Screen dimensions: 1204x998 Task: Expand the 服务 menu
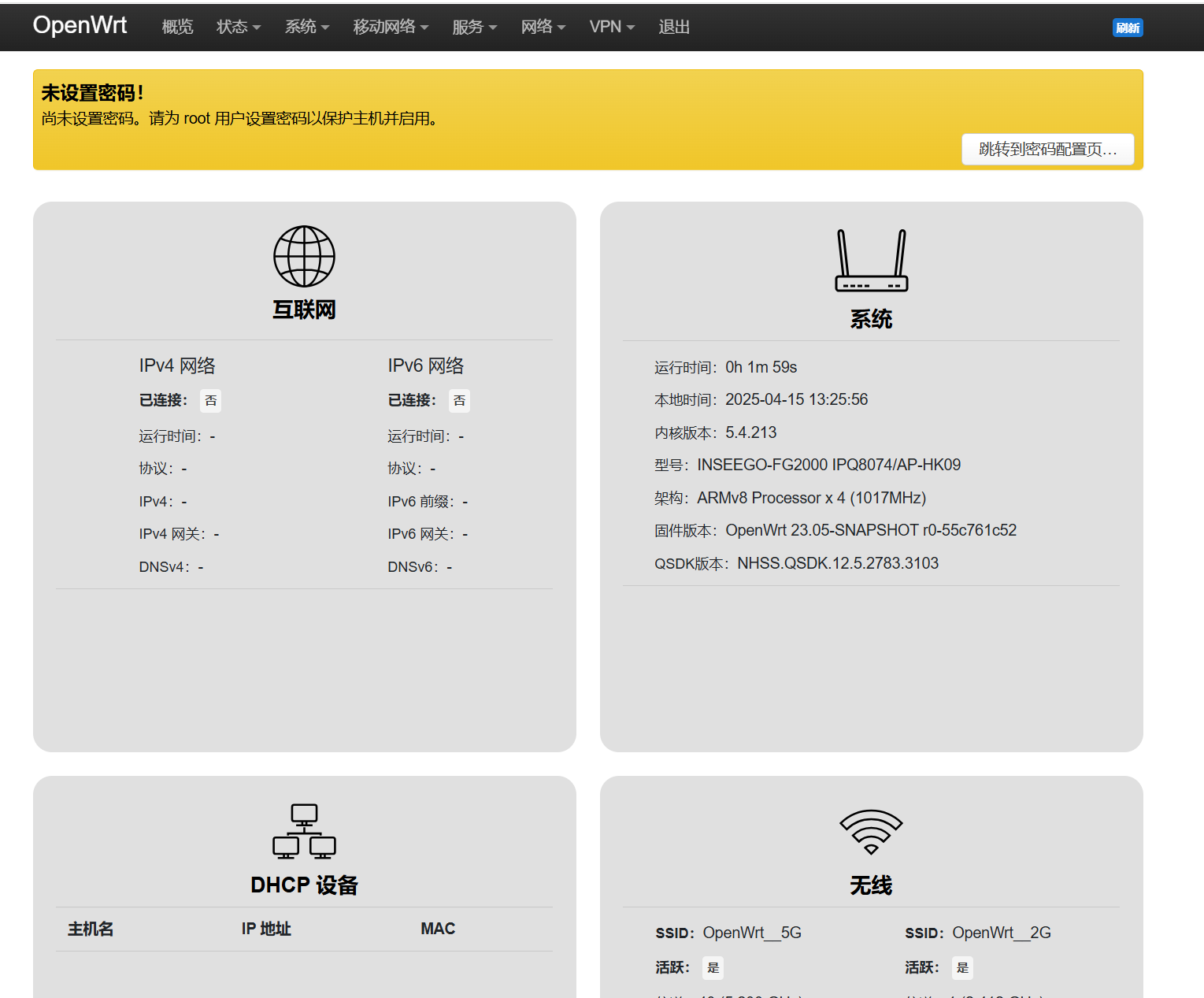pos(474,27)
